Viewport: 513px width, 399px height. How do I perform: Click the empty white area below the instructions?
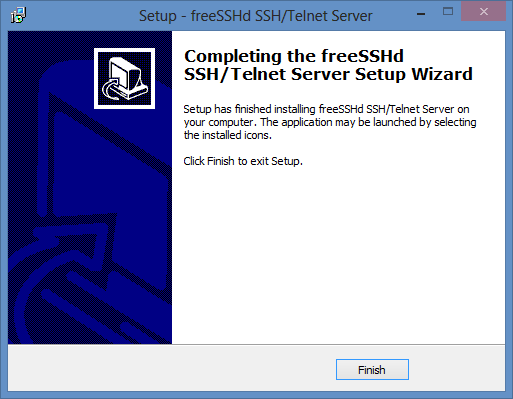(338, 253)
